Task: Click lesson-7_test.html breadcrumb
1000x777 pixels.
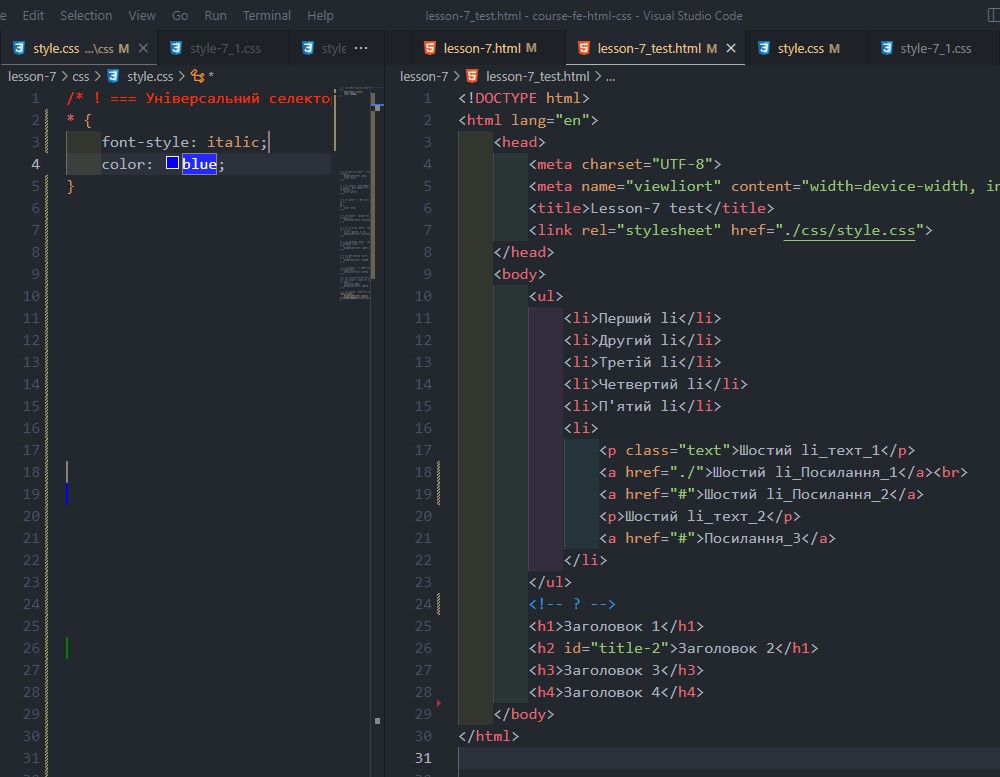Action: [x=537, y=77]
